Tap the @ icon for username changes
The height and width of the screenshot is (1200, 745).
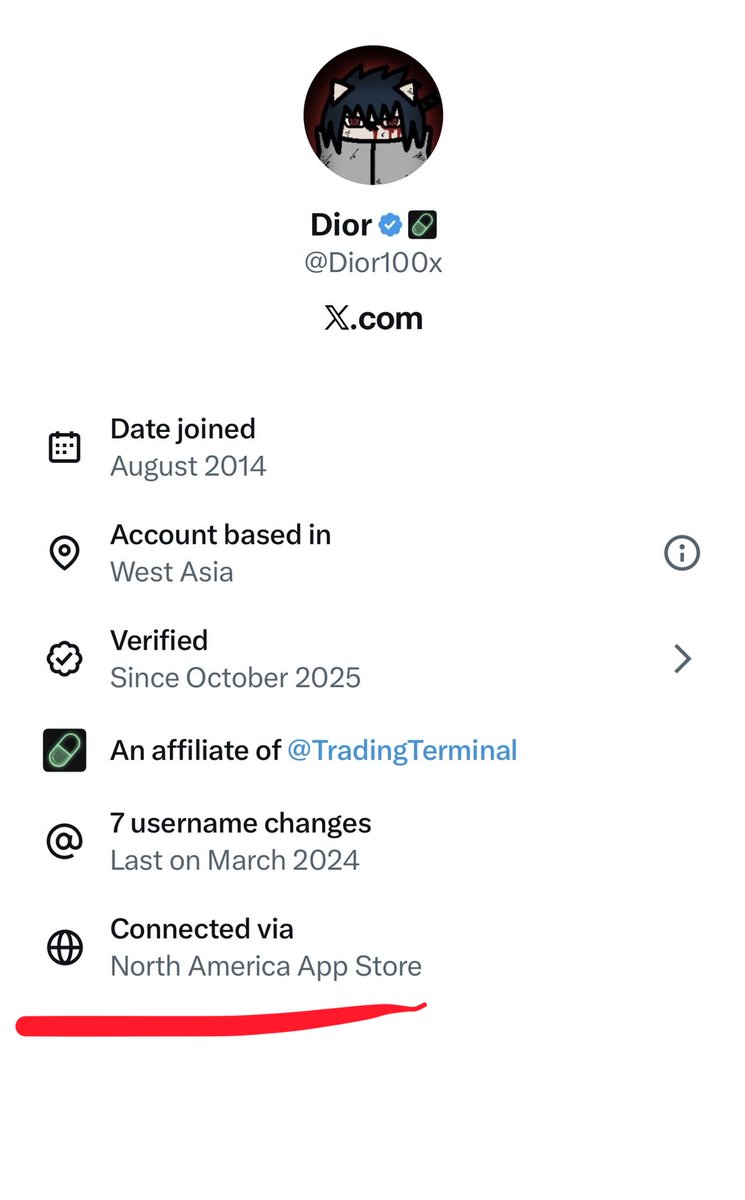point(65,841)
